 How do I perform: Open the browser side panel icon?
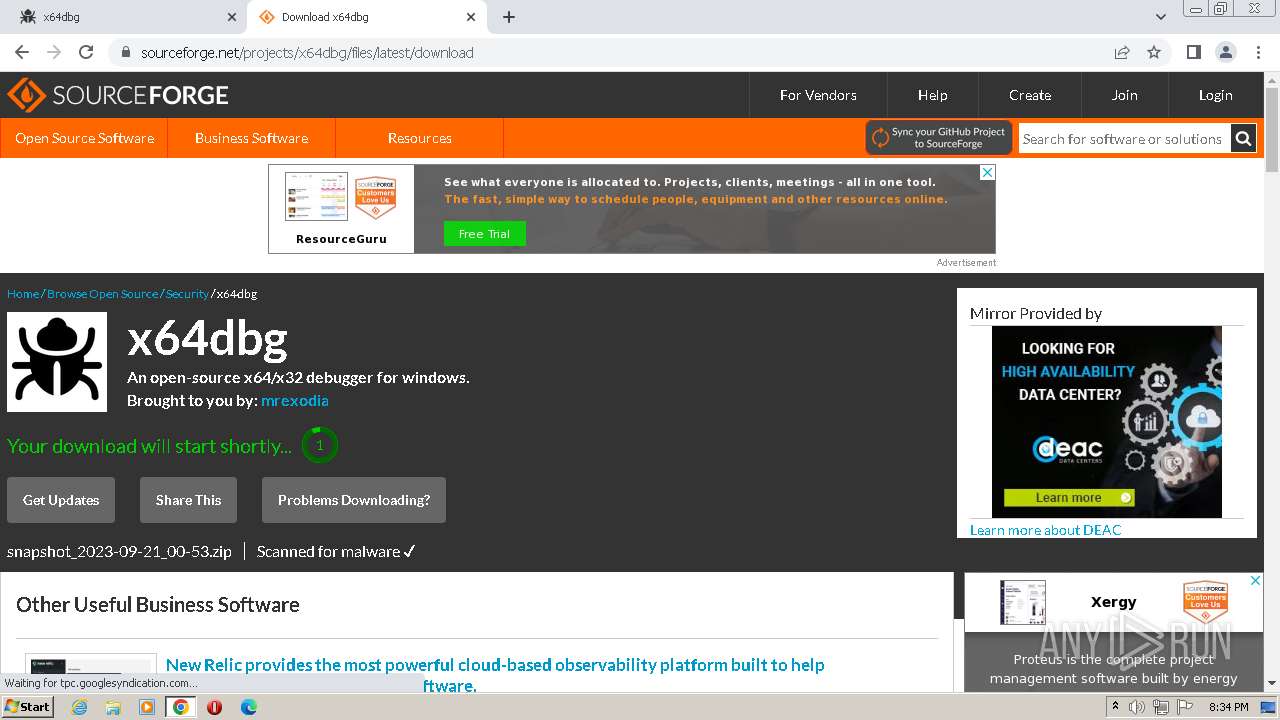(x=1193, y=52)
